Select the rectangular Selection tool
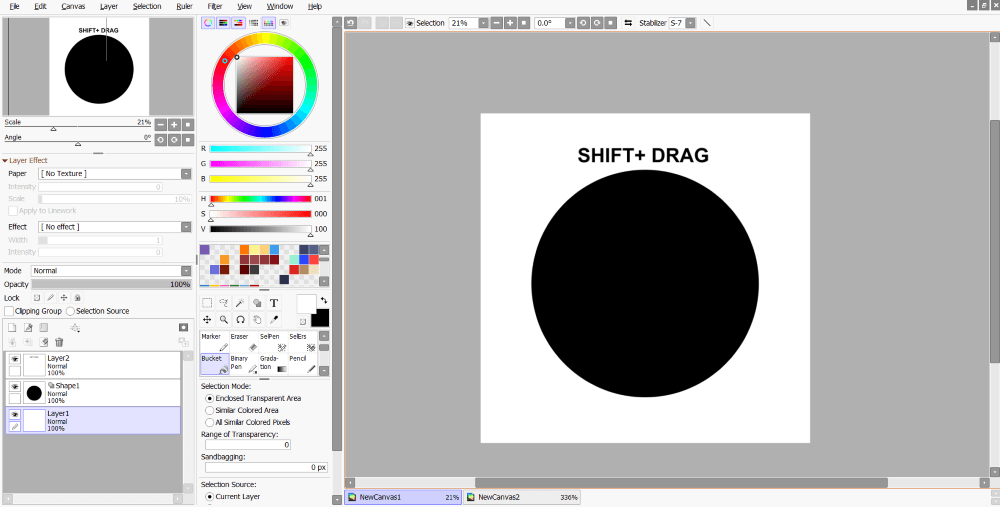Viewport: 1000px width, 507px height. click(x=207, y=303)
